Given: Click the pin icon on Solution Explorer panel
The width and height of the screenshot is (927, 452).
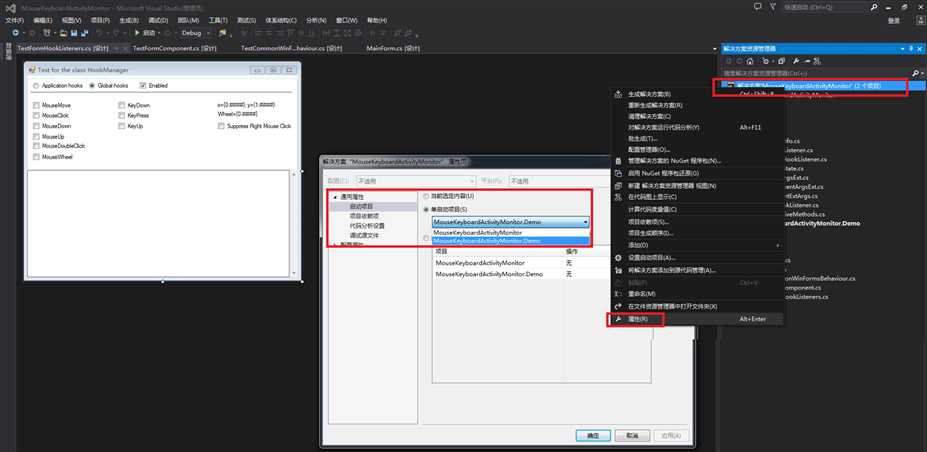Looking at the screenshot, I should [911, 48].
